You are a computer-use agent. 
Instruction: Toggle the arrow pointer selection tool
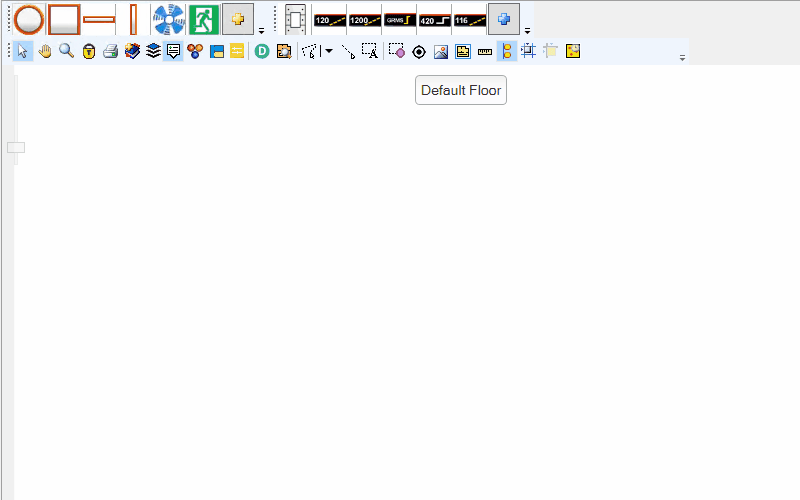tap(24, 51)
